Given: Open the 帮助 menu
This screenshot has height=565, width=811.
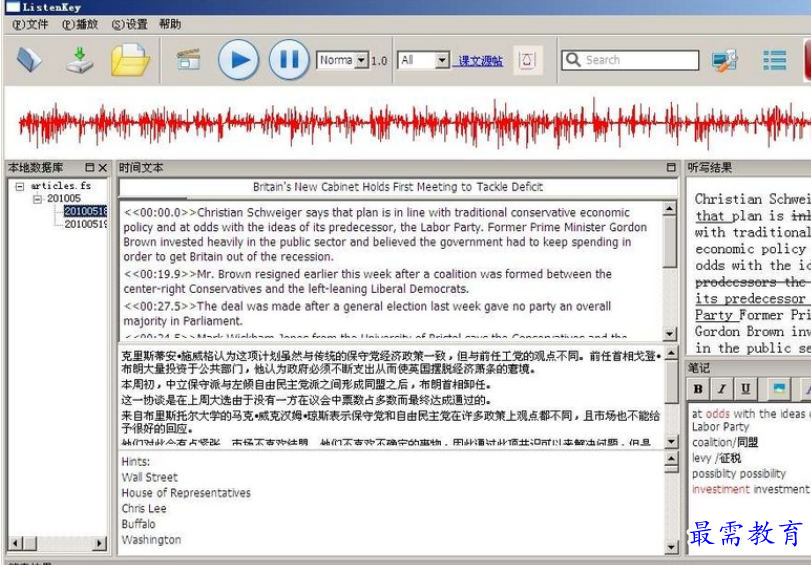Looking at the screenshot, I should click(170, 24).
